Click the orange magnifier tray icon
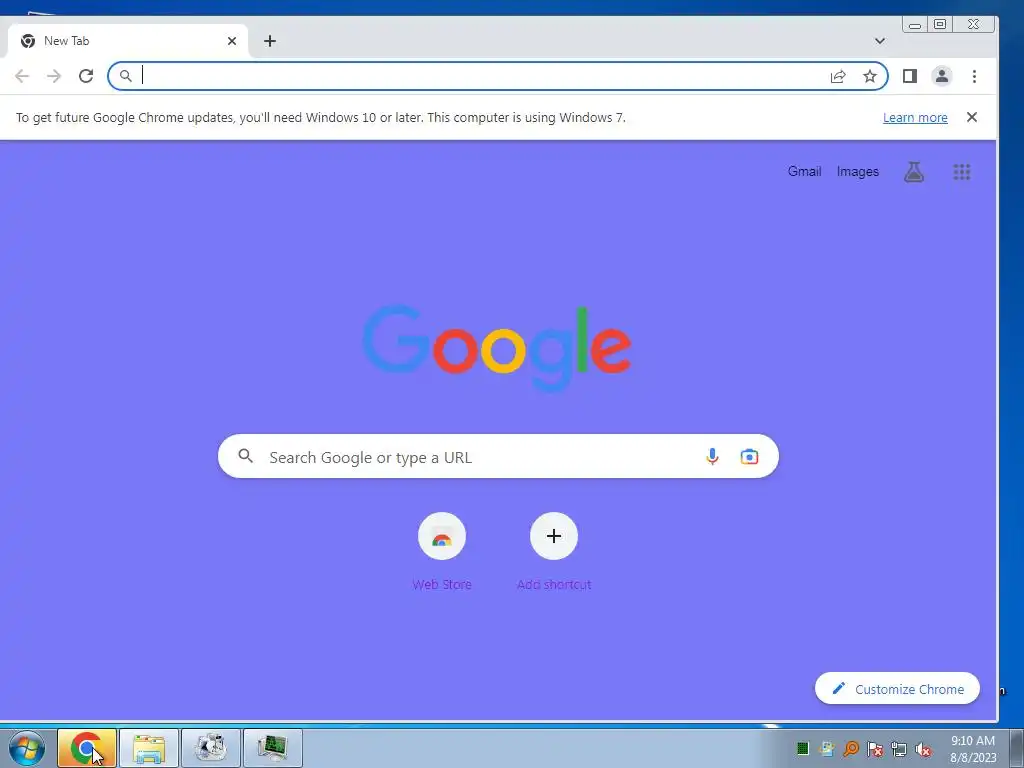 pos(851,748)
